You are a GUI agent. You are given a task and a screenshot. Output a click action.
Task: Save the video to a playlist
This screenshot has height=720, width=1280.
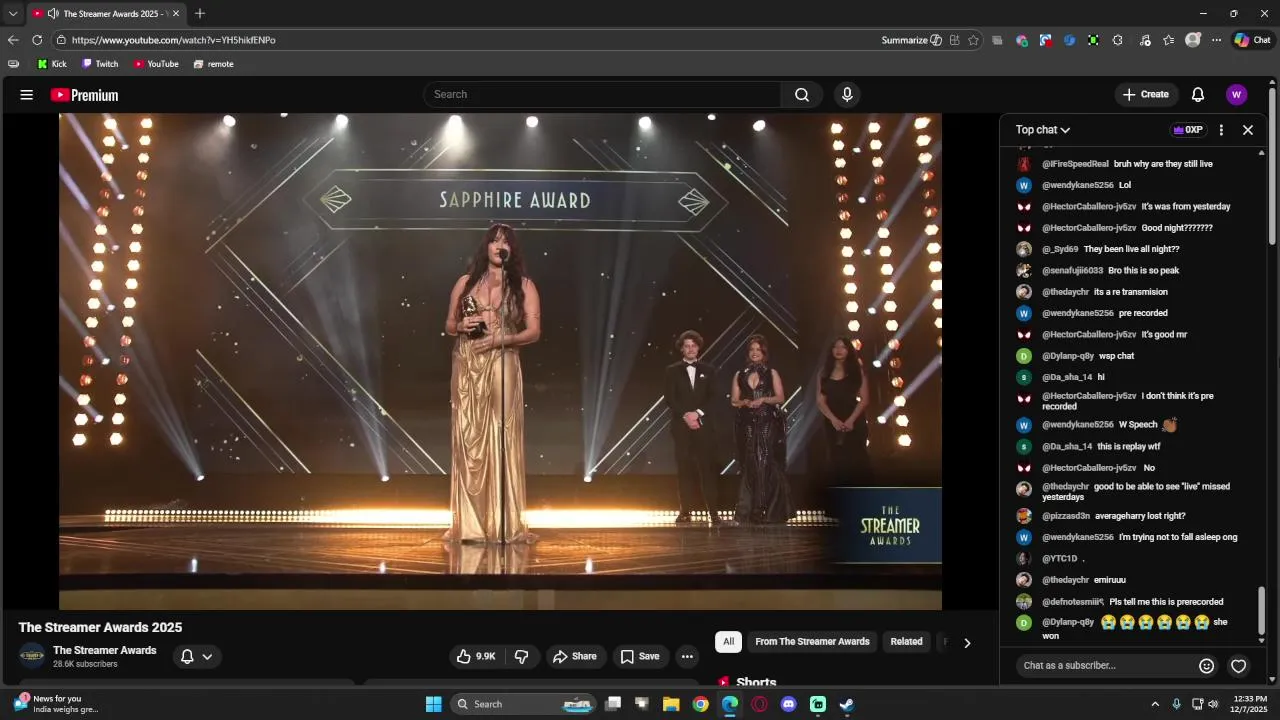(x=639, y=656)
